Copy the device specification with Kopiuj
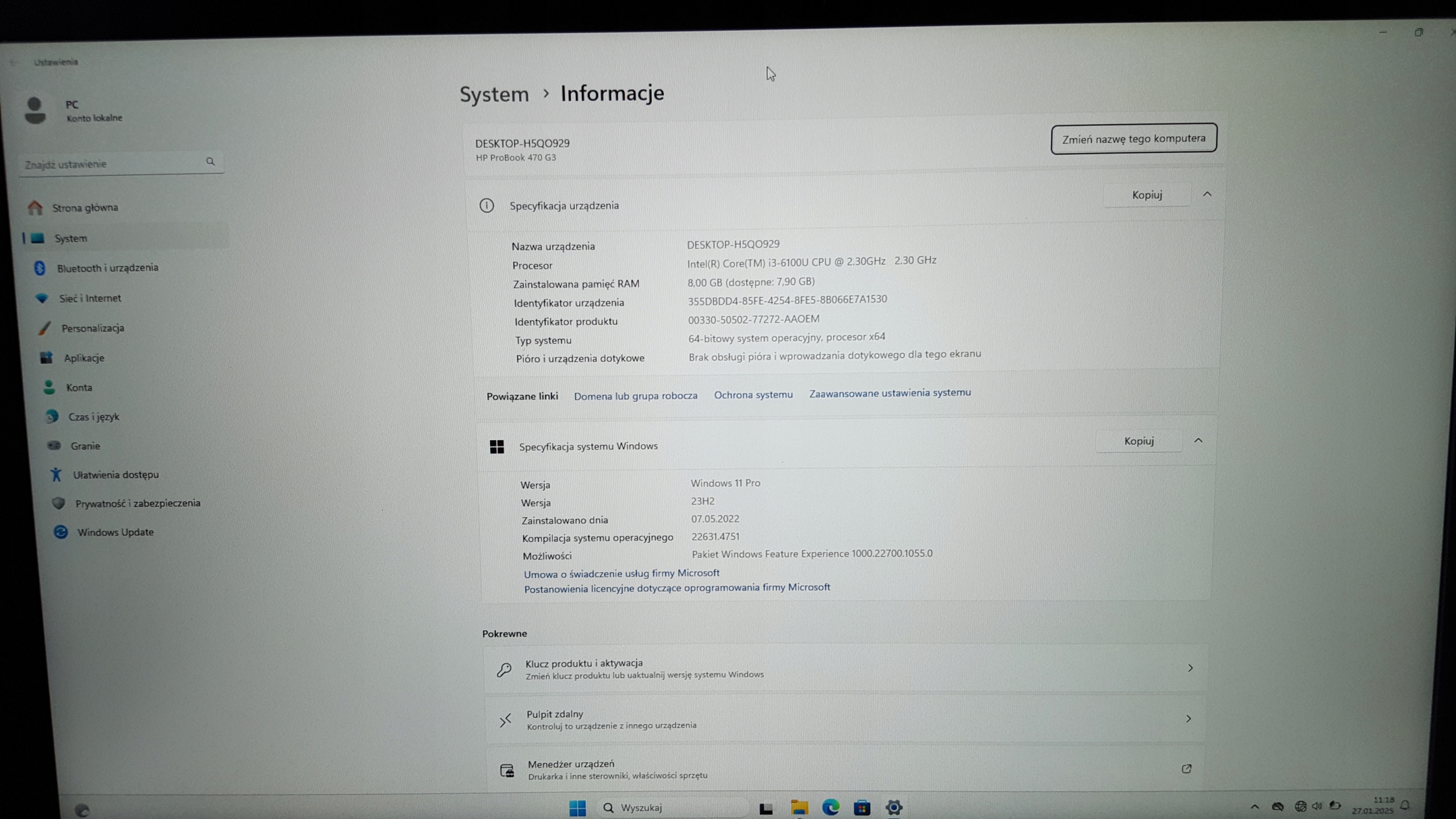 (1147, 195)
